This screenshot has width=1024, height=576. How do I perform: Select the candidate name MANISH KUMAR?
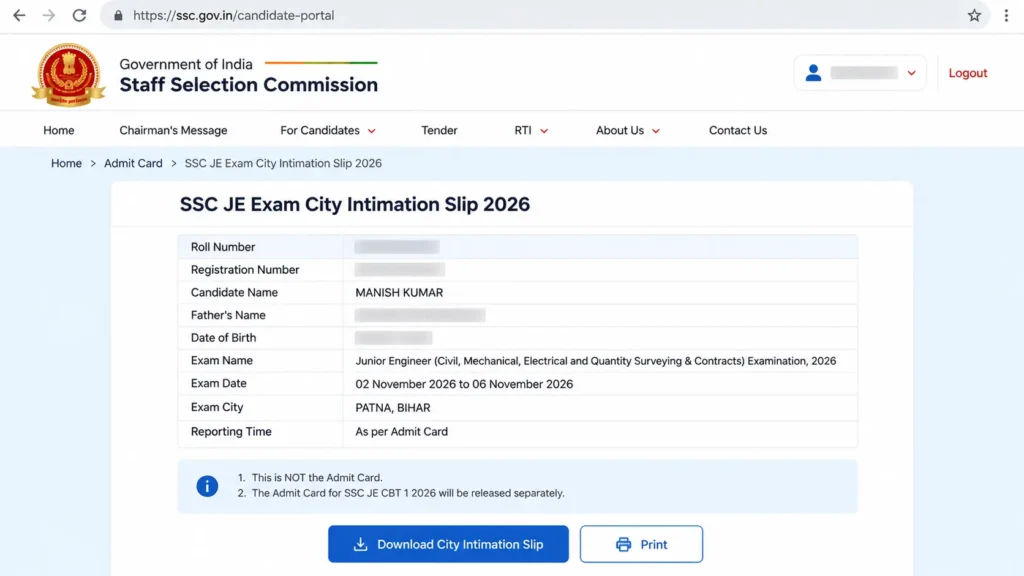399,293
